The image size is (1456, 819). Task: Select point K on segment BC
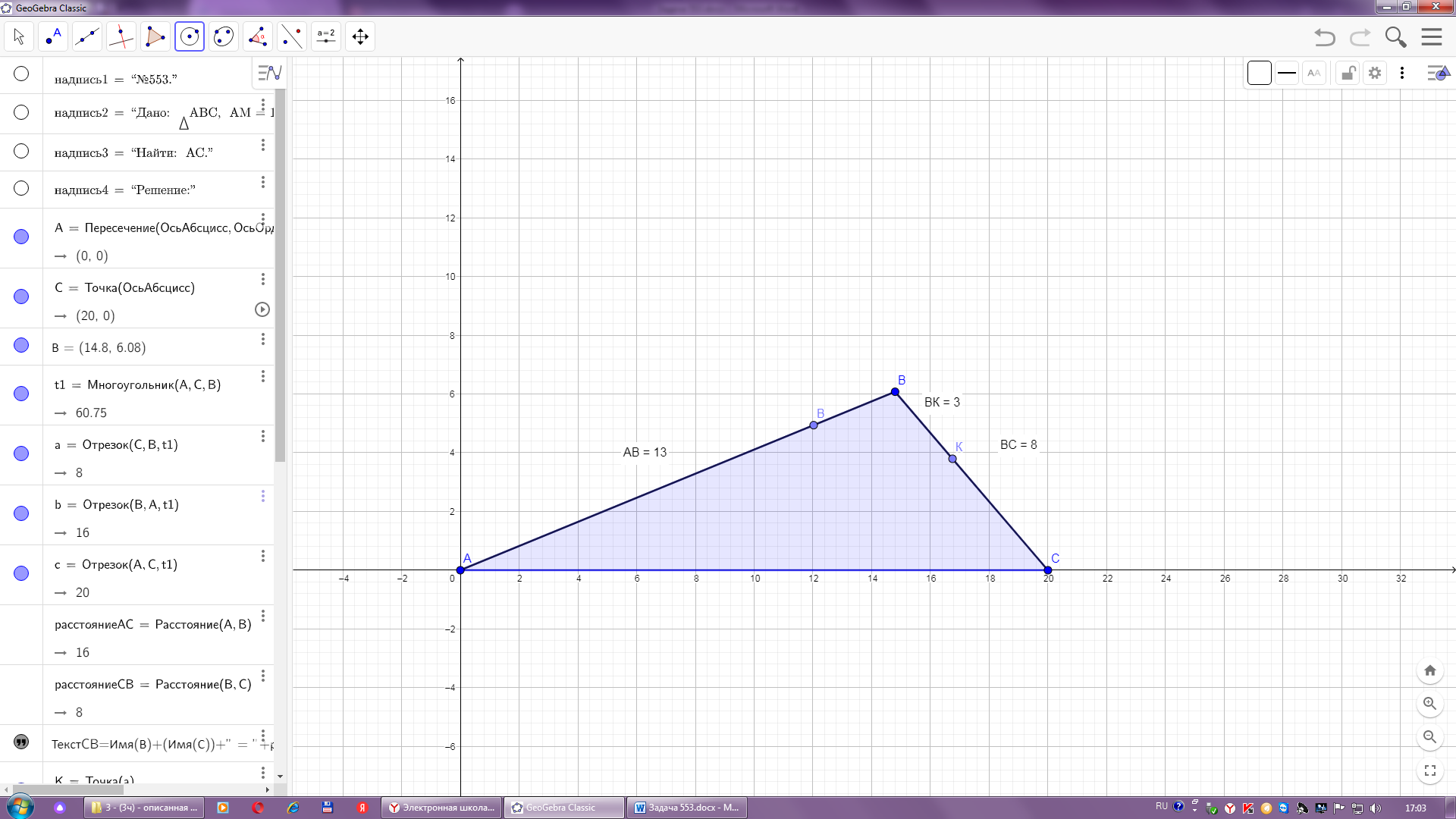[952, 459]
